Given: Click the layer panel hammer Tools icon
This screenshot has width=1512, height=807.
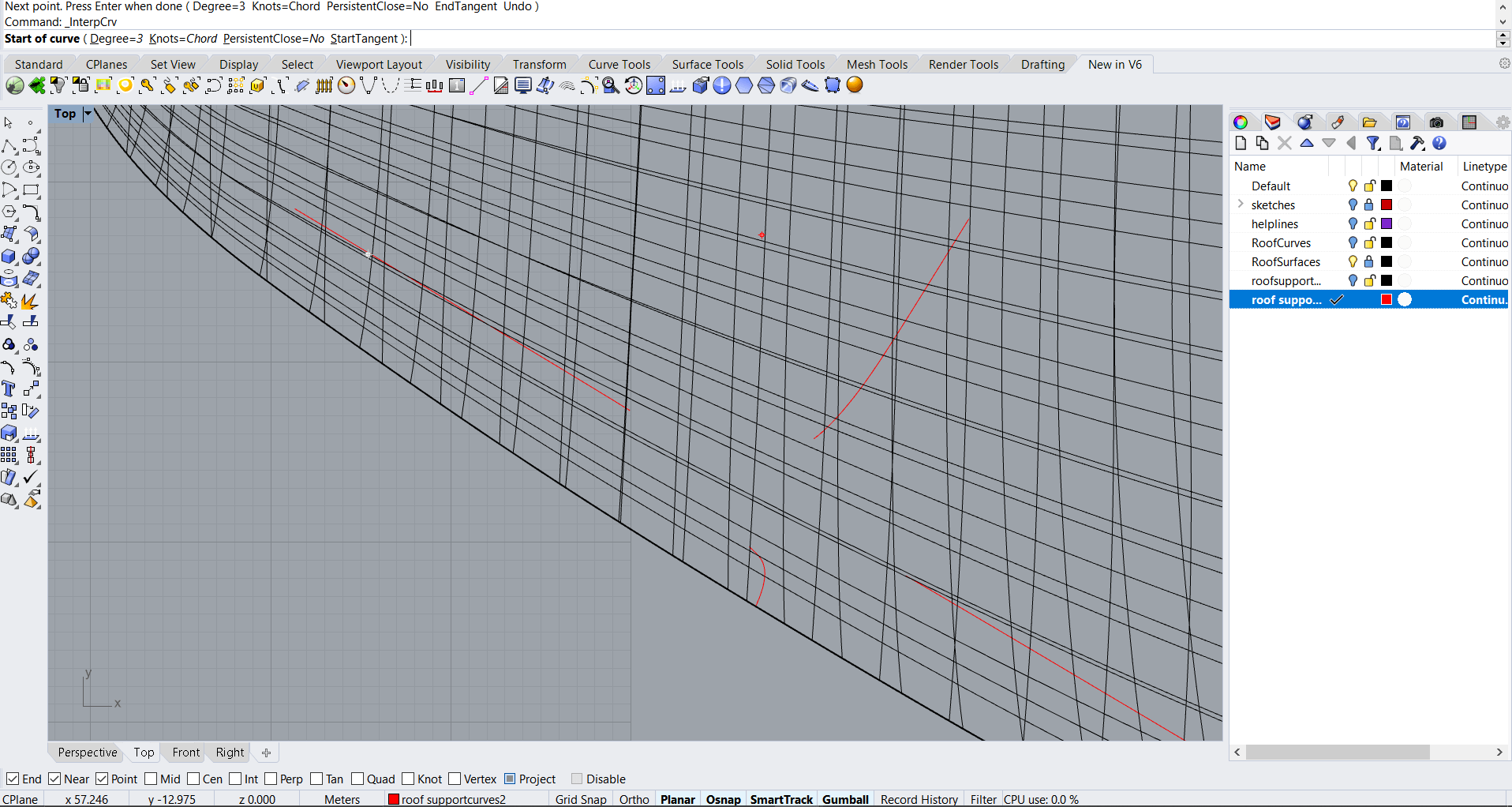Looking at the screenshot, I should (x=1417, y=143).
